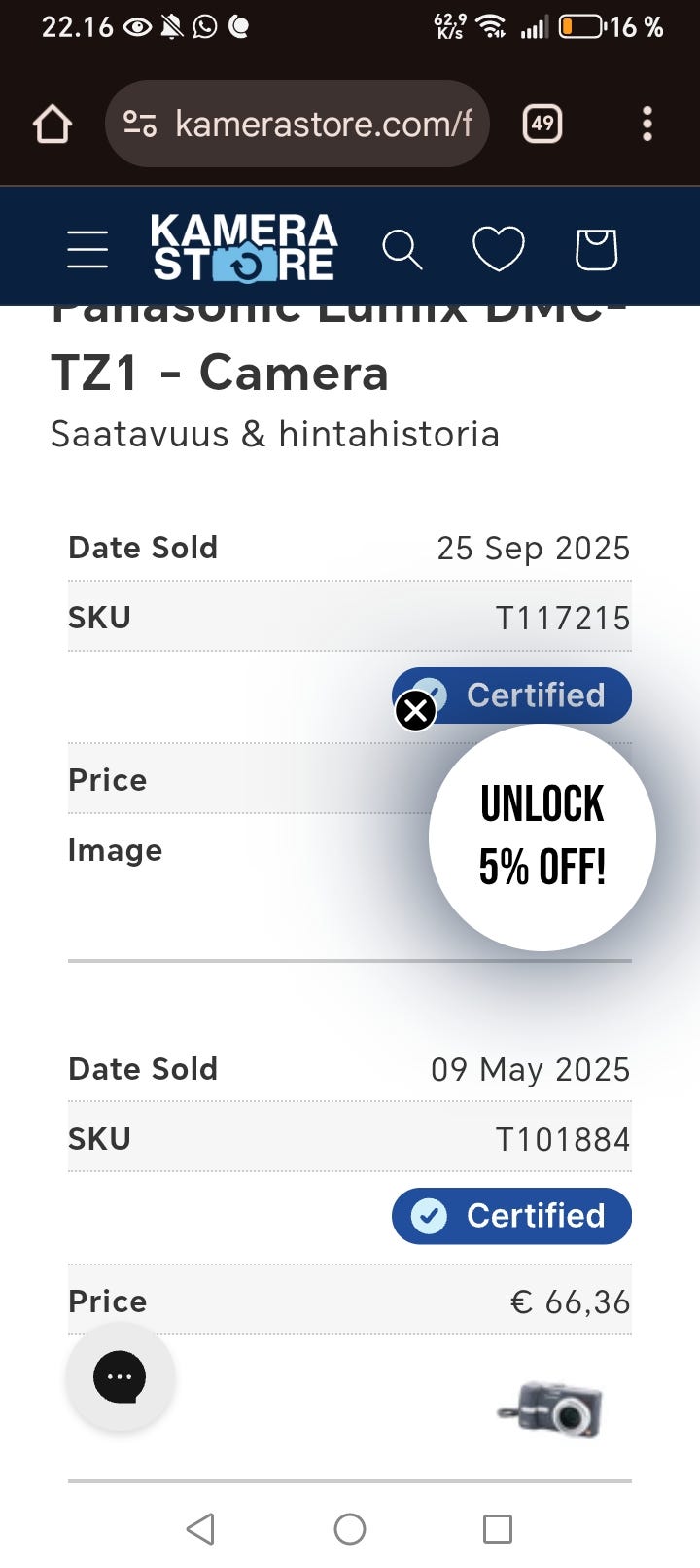Close the Unlock 5% off popup
The height and width of the screenshot is (1568, 700).
click(416, 711)
